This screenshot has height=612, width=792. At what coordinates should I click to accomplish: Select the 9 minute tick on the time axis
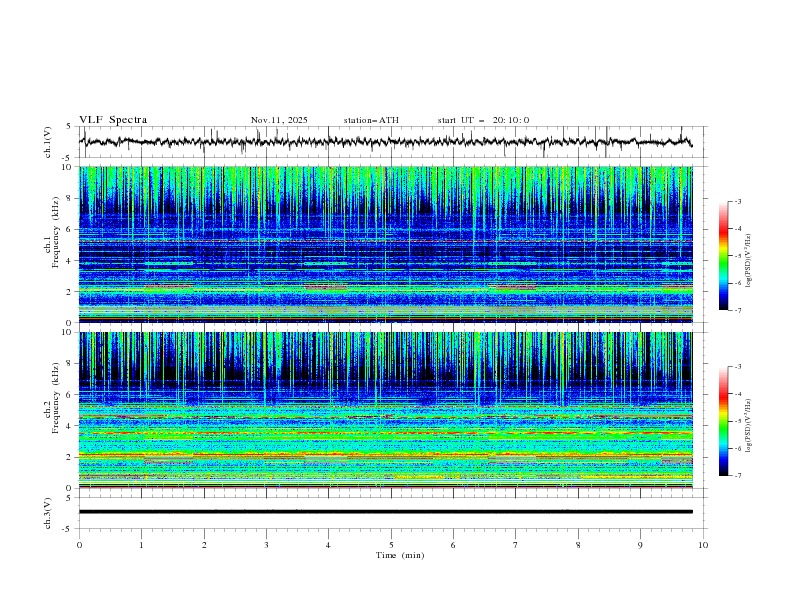(641, 545)
